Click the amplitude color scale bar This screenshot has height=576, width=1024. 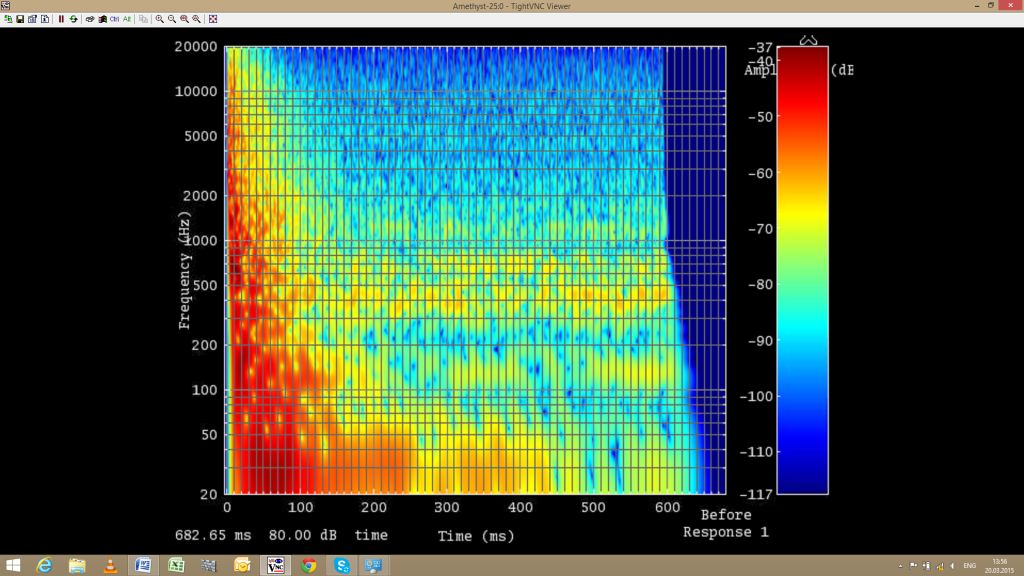tap(802, 270)
